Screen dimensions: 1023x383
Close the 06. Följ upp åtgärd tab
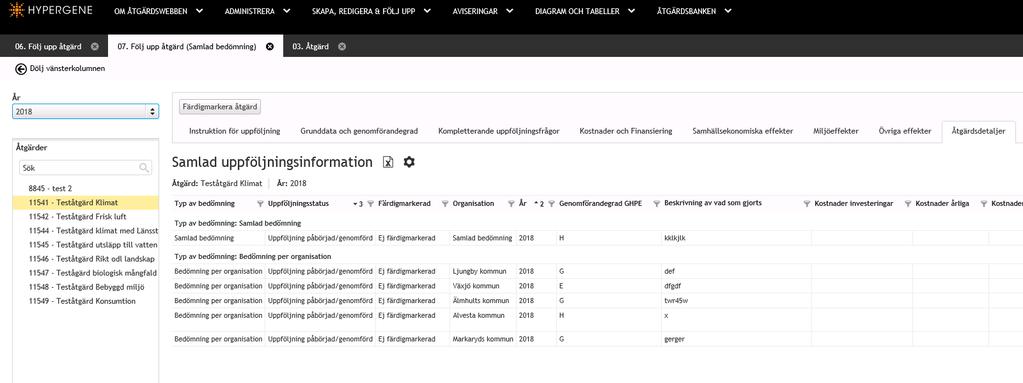95,46
